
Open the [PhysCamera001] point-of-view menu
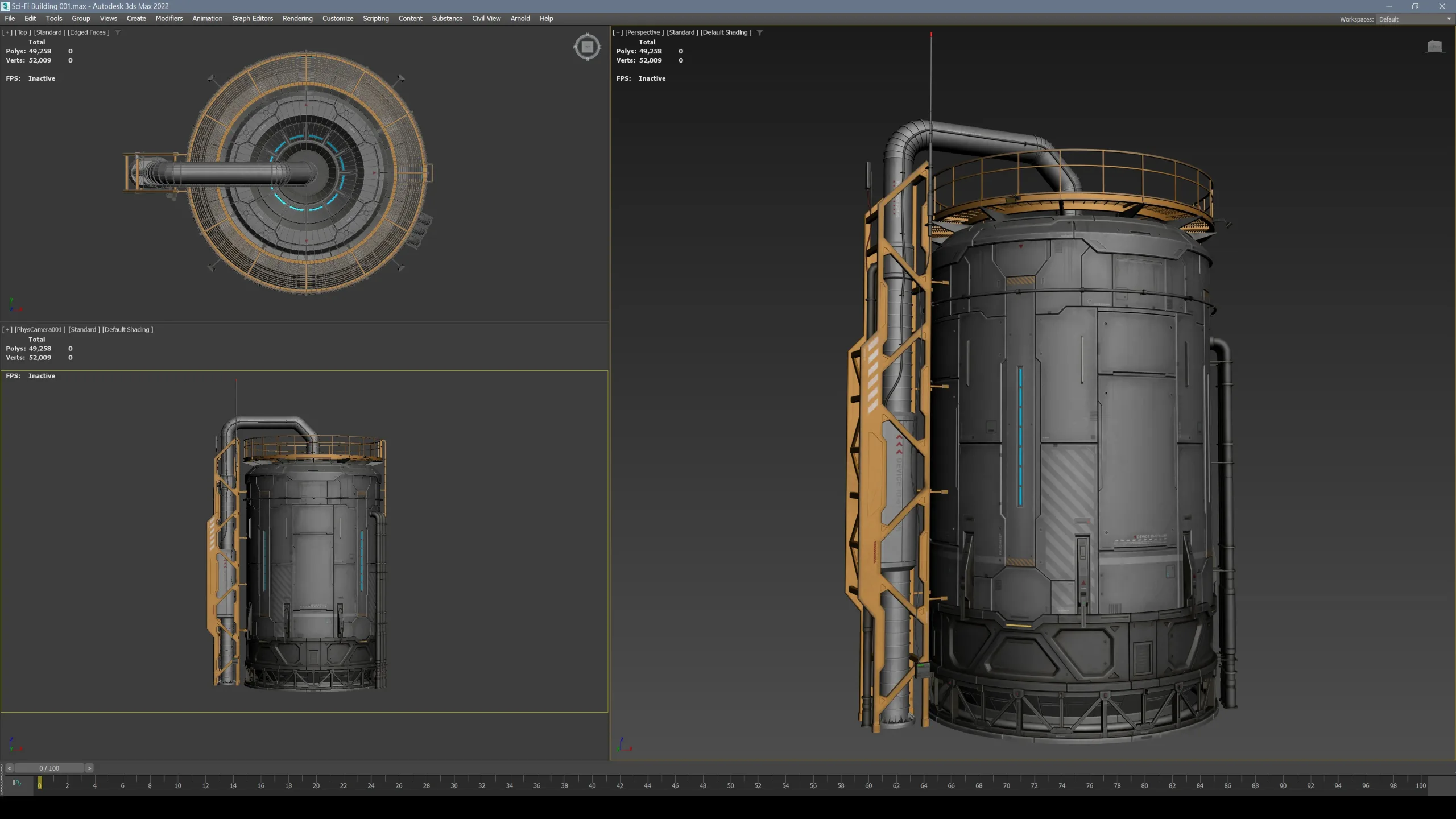point(38,329)
